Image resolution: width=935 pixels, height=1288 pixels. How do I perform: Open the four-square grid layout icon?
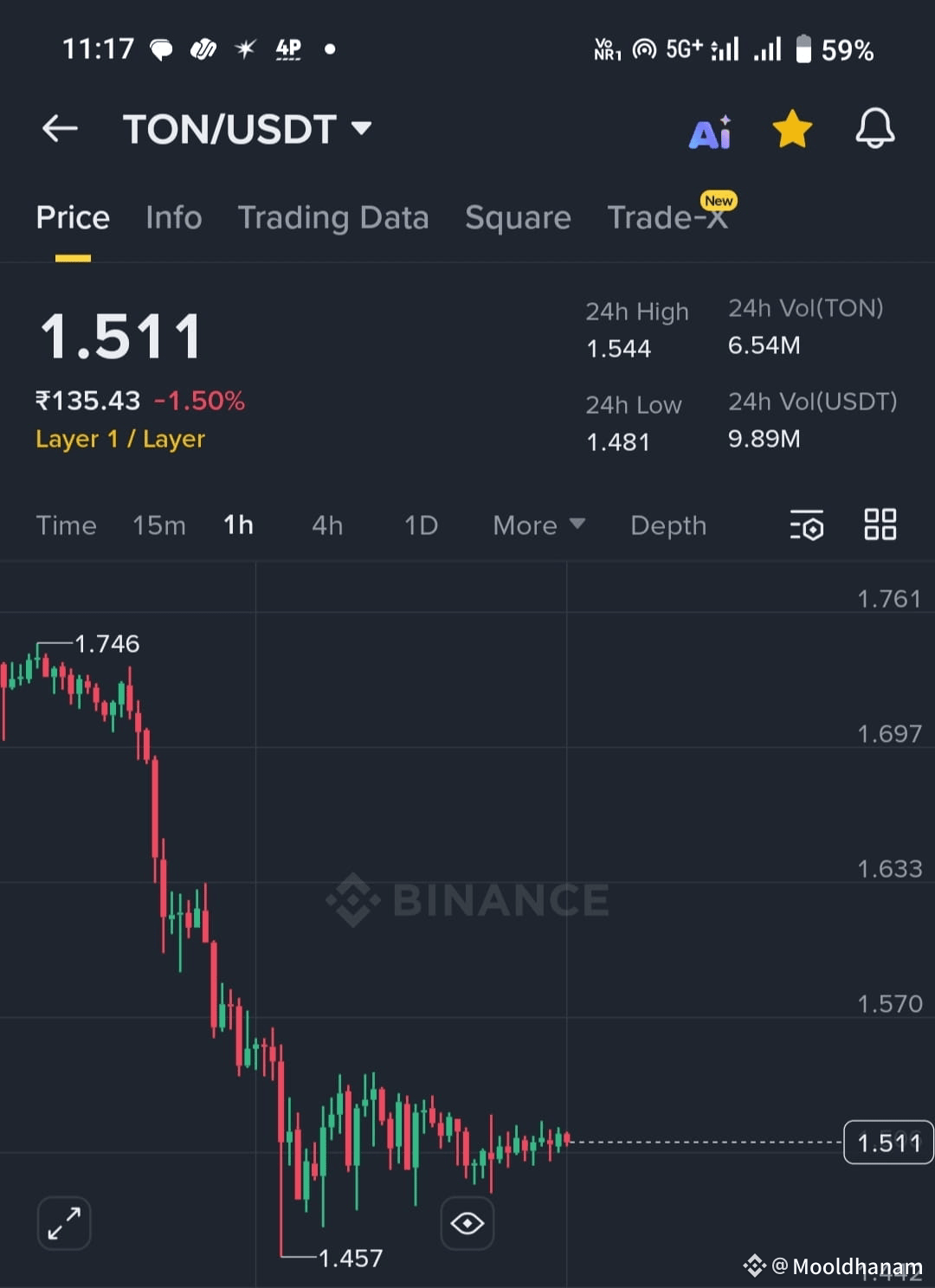(x=880, y=525)
